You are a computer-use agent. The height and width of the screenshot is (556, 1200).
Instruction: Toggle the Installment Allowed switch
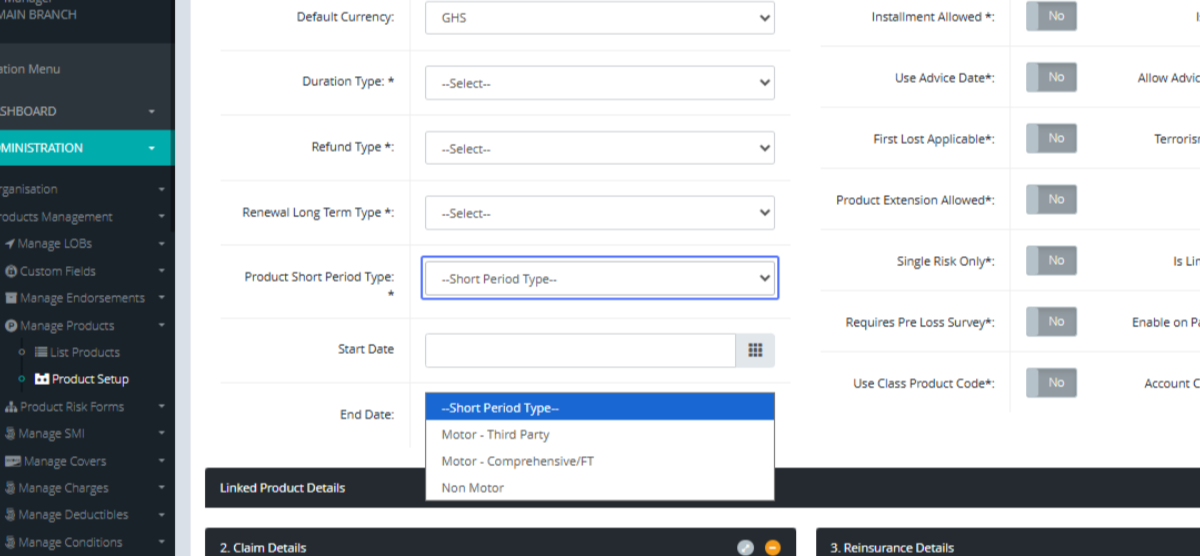pos(1051,17)
